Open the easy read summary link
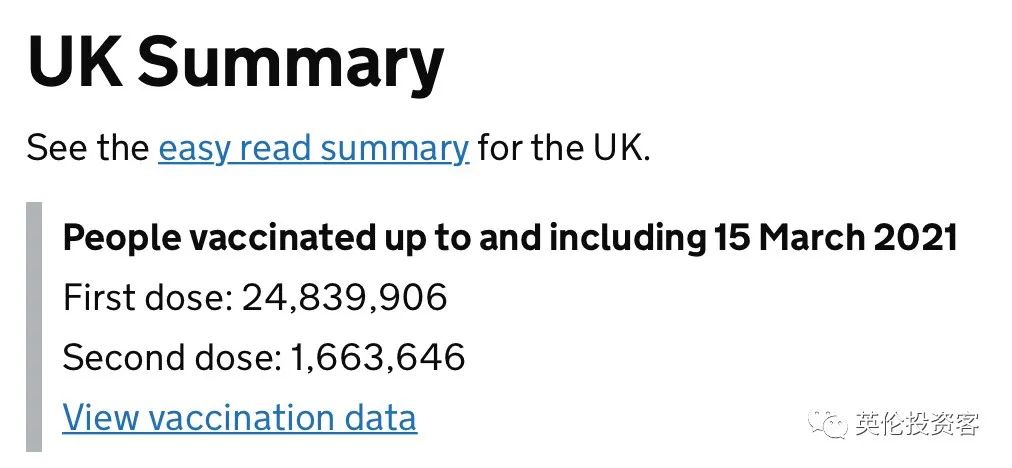The width and height of the screenshot is (1012, 468). click(x=313, y=149)
